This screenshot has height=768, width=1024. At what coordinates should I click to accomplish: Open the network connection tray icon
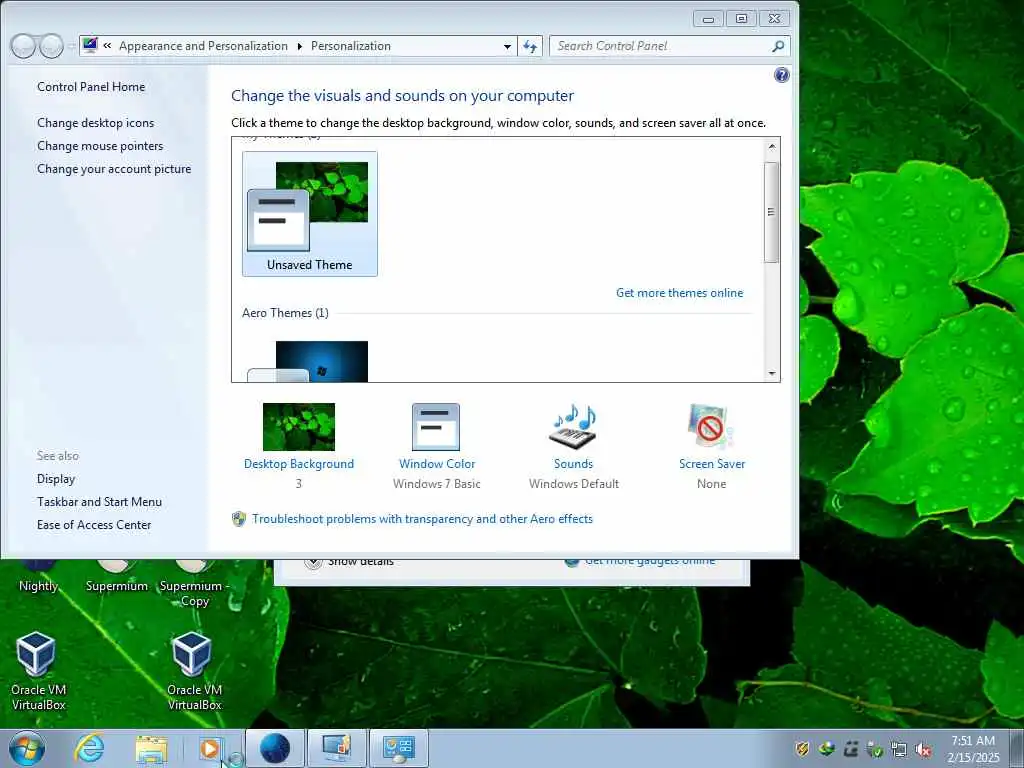tap(899, 750)
